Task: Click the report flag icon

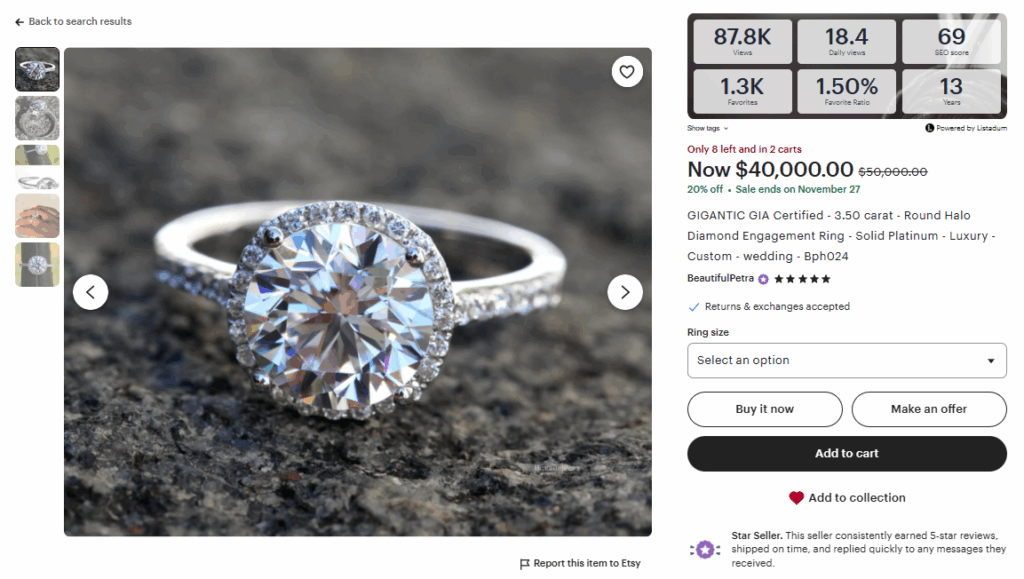Action: click(x=525, y=564)
